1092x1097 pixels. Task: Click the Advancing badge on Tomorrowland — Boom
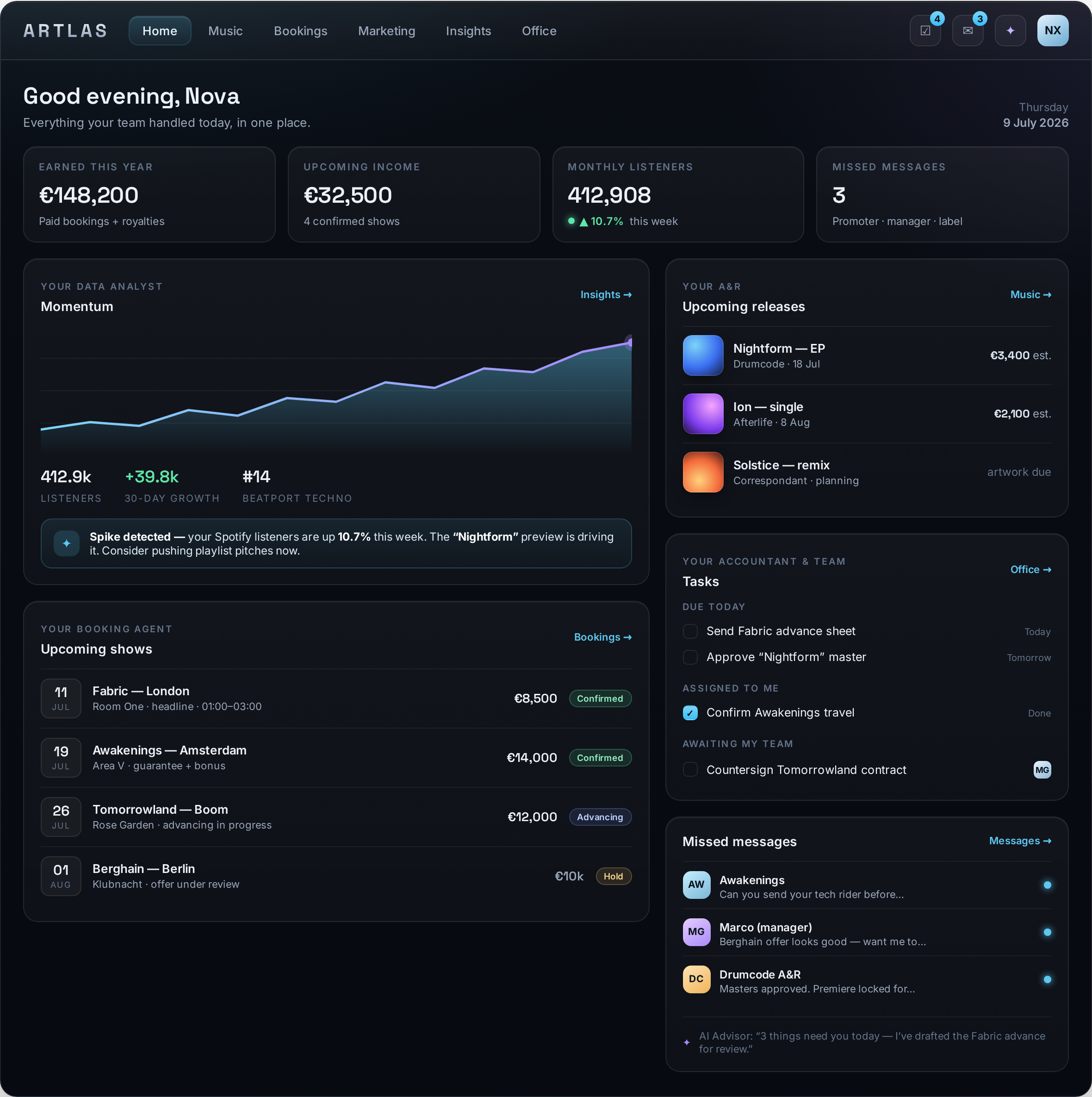point(600,817)
